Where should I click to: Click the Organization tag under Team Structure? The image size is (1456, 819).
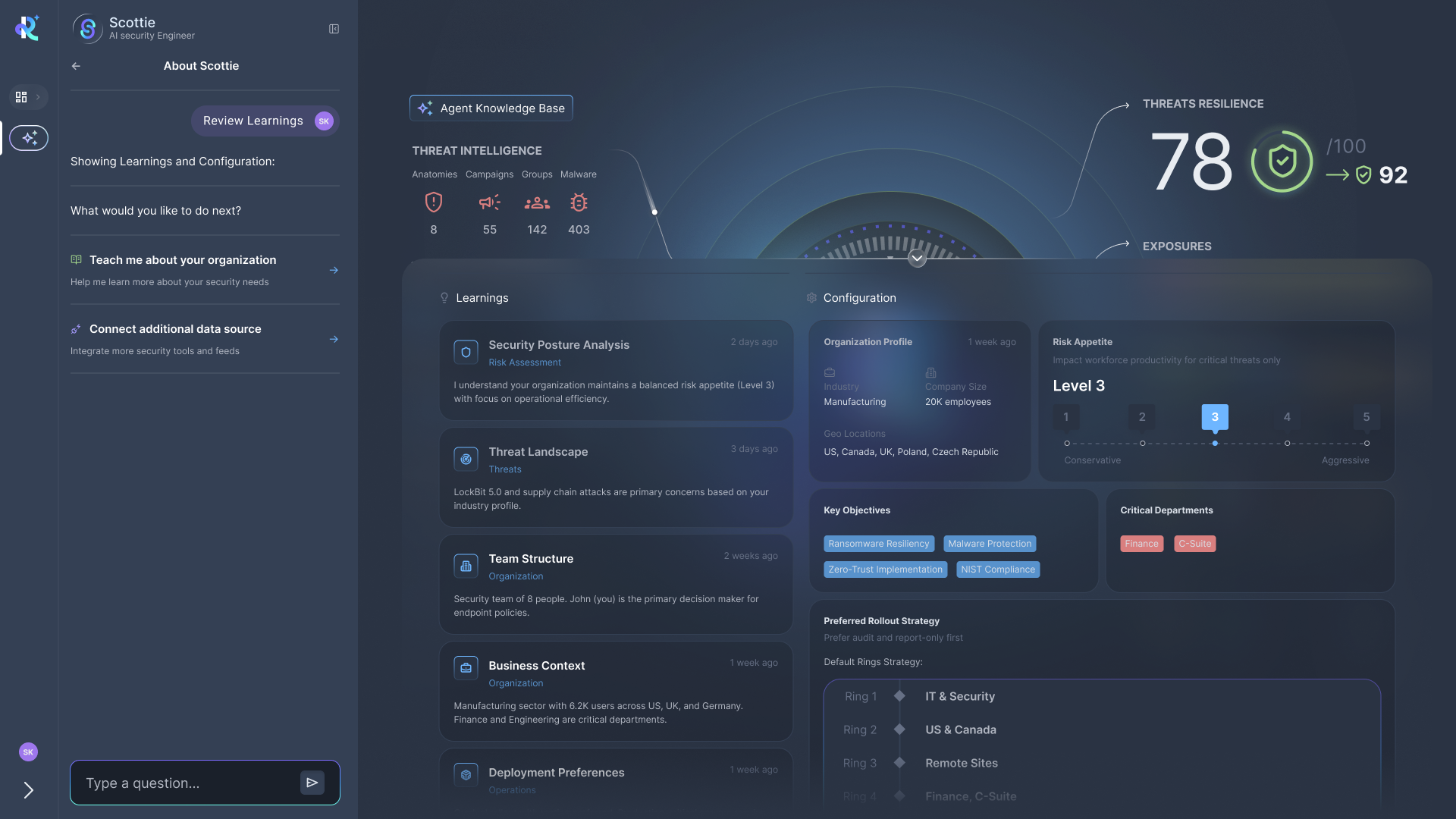click(x=516, y=576)
